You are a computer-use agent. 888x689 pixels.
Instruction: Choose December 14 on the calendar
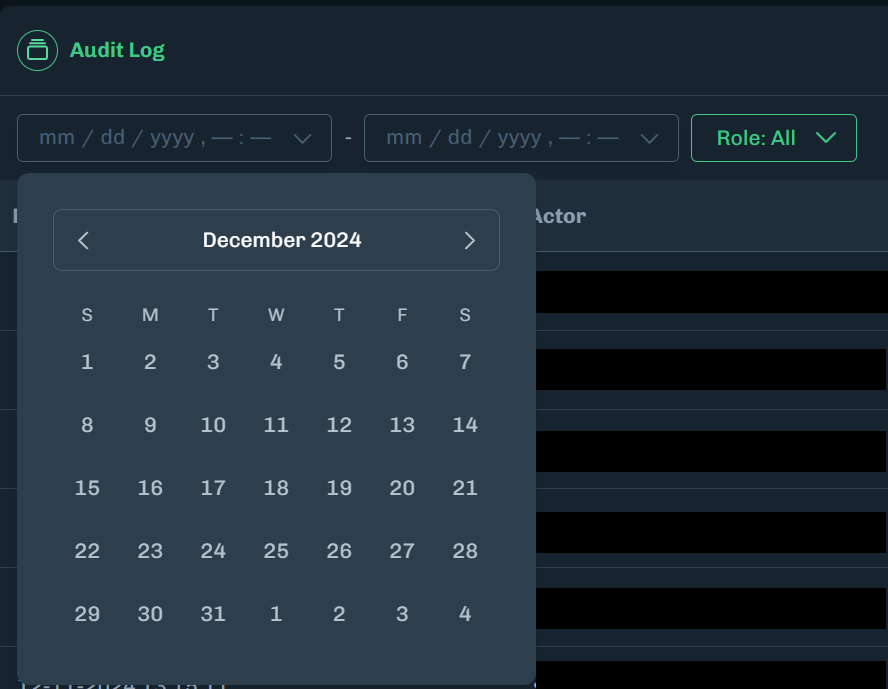(465, 425)
